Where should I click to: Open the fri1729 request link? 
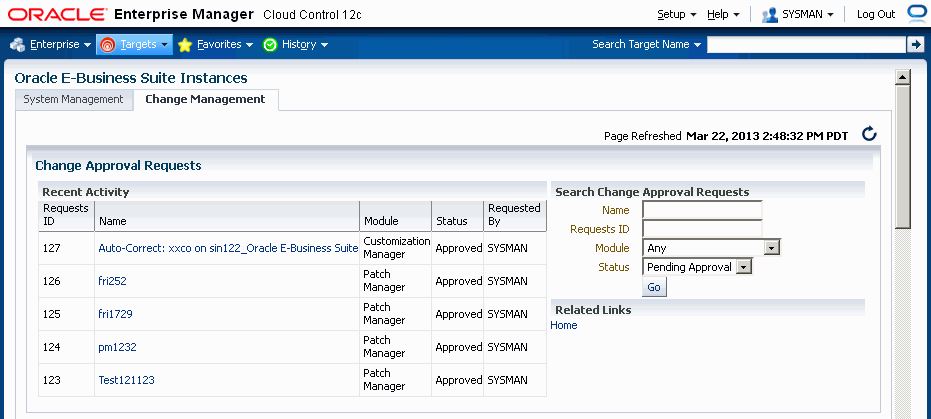[x=115, y=314]
